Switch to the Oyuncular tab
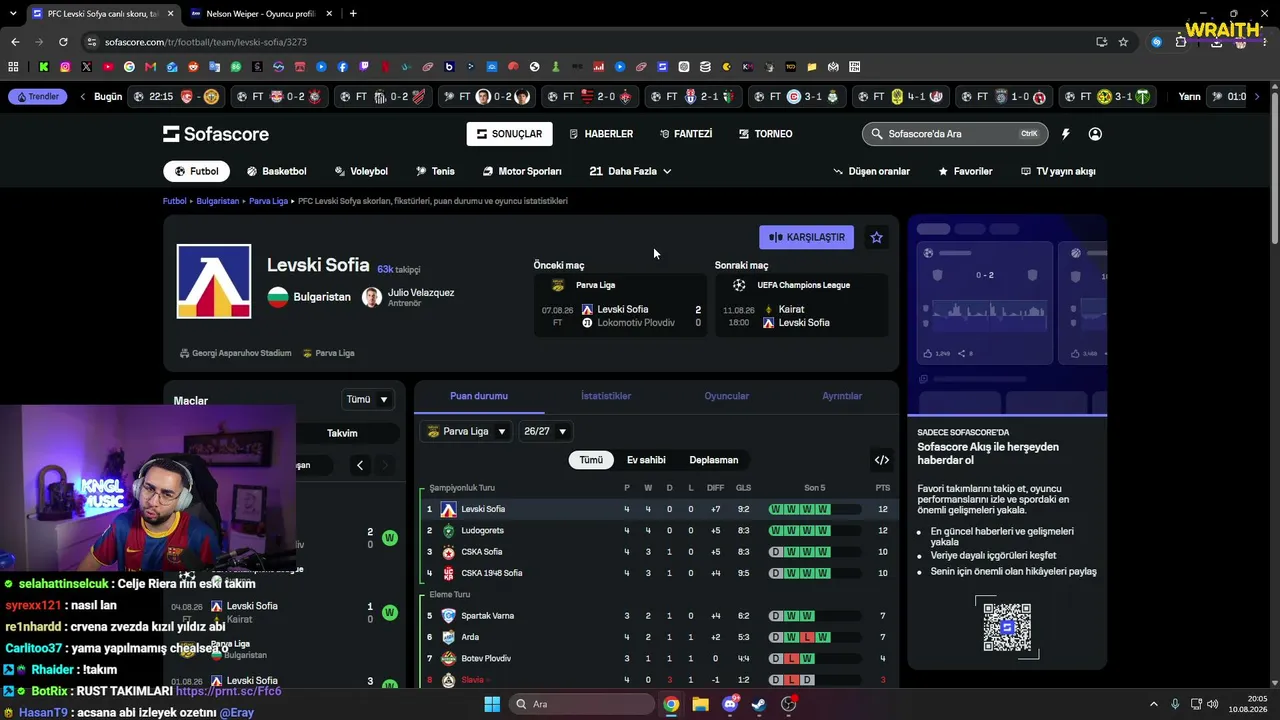 pos(727,396)
